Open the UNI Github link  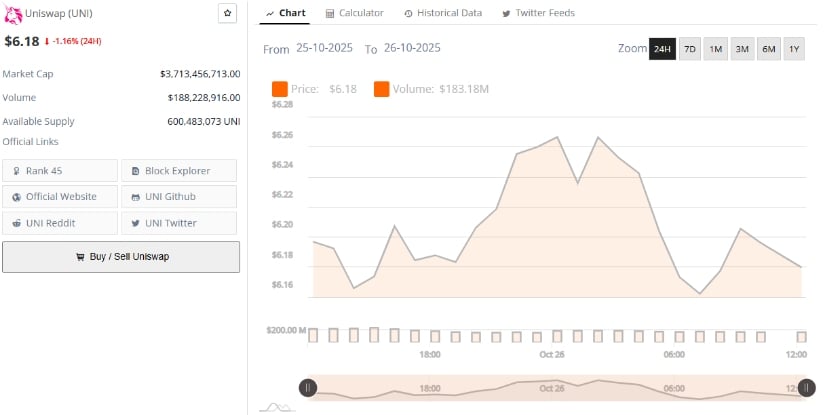click(179, 197)
